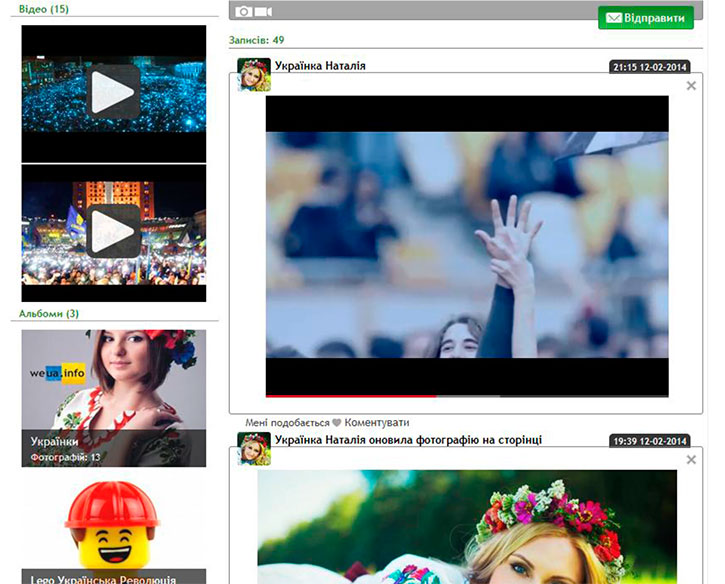Click the Записів: 49 counter
This screenshot has height=584, width=725.
click(257, 40)
